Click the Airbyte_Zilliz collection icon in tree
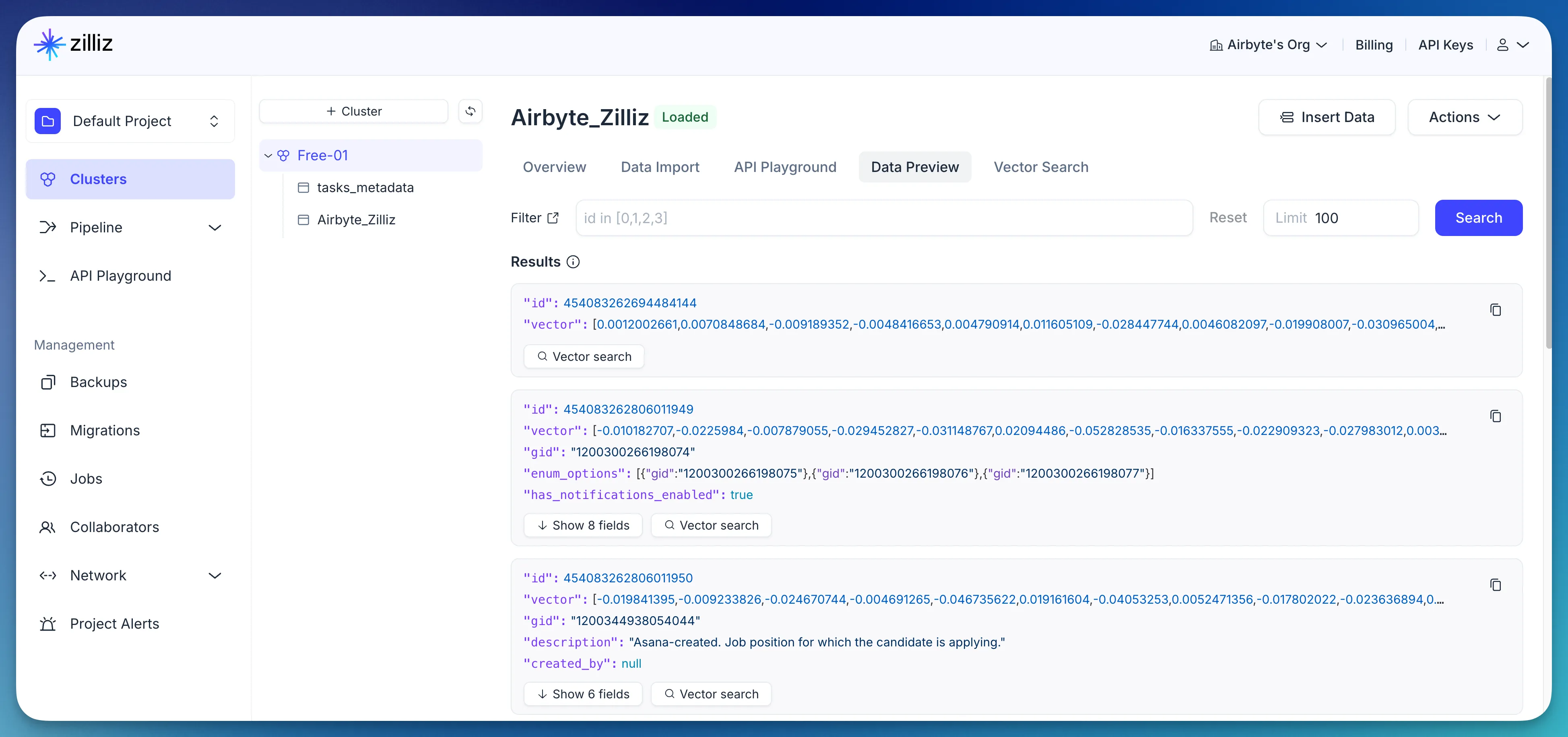 [x=303, y=220]
